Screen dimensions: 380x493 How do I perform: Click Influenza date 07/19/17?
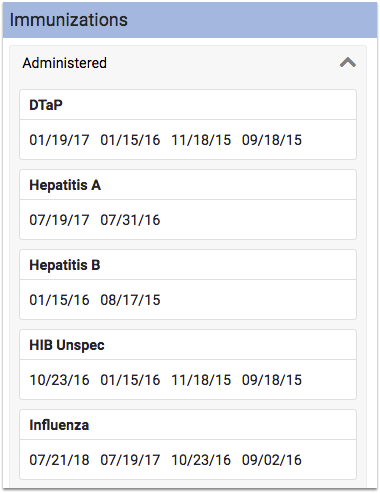tap(130, 460)
